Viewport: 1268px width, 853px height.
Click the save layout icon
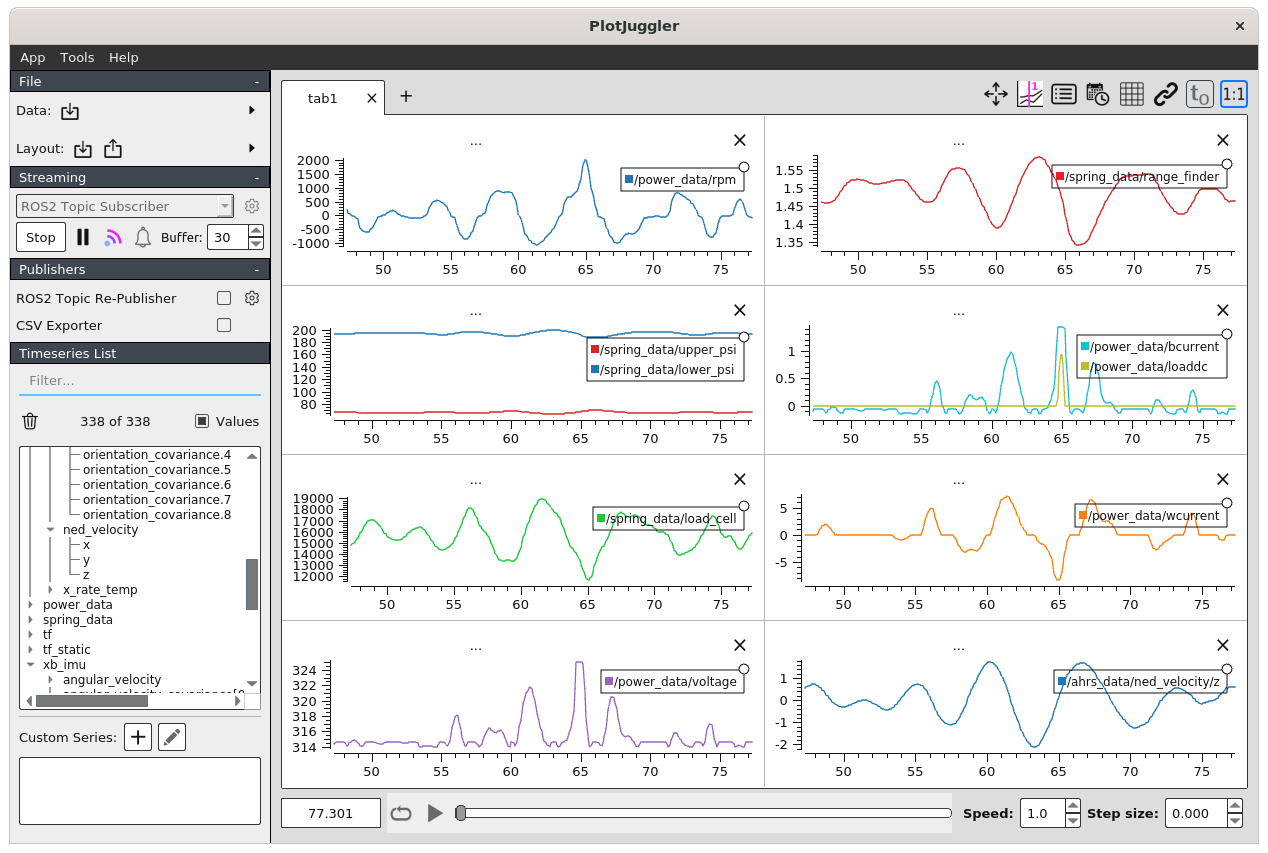113,149
